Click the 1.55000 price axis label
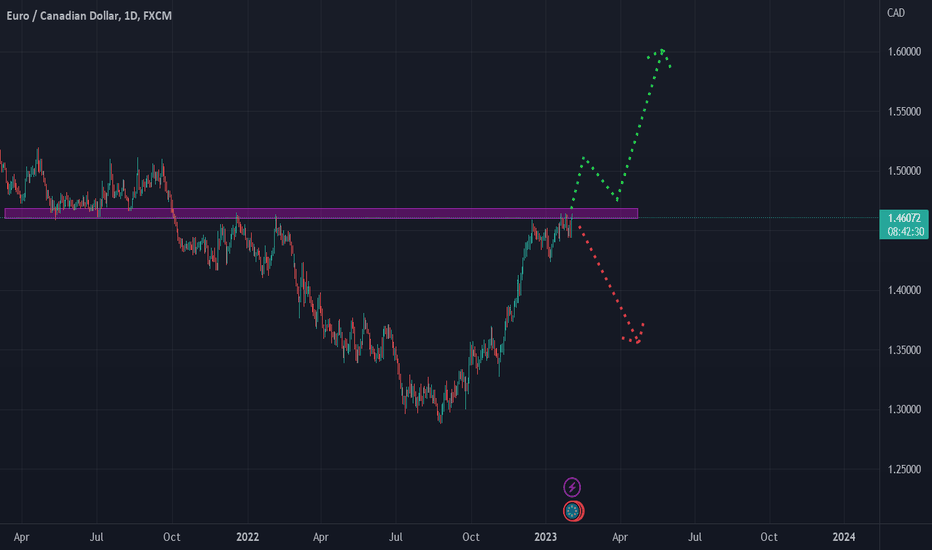932x550 pixels. 904,111
